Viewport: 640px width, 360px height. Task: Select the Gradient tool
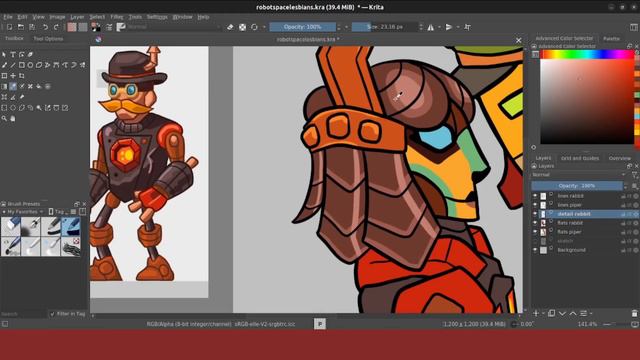(4, 86)
